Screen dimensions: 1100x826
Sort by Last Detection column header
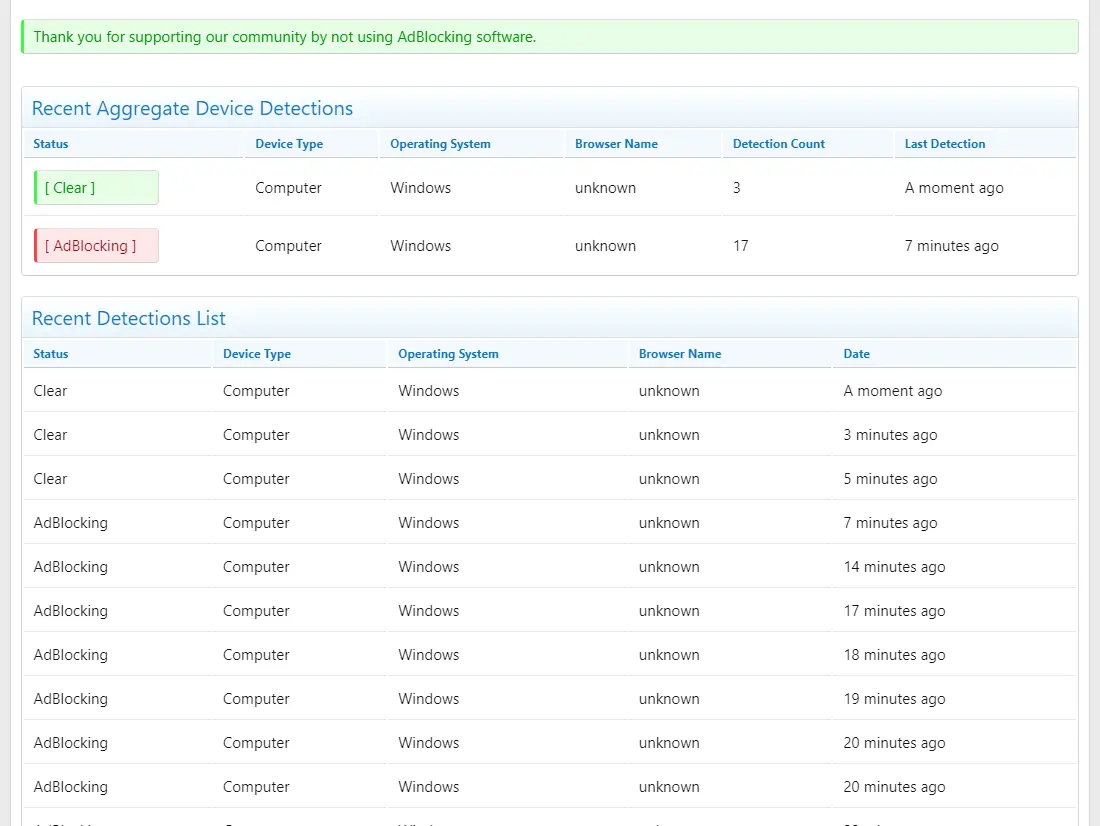[945, 144]
